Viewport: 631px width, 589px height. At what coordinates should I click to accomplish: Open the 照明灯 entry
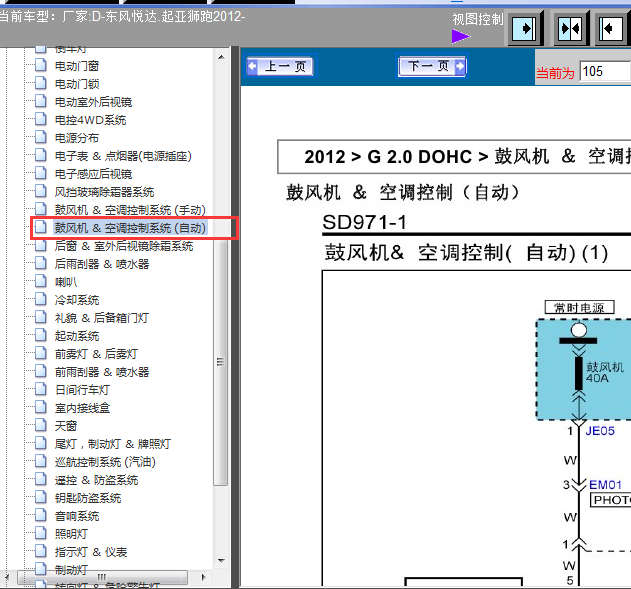[71, 534]
